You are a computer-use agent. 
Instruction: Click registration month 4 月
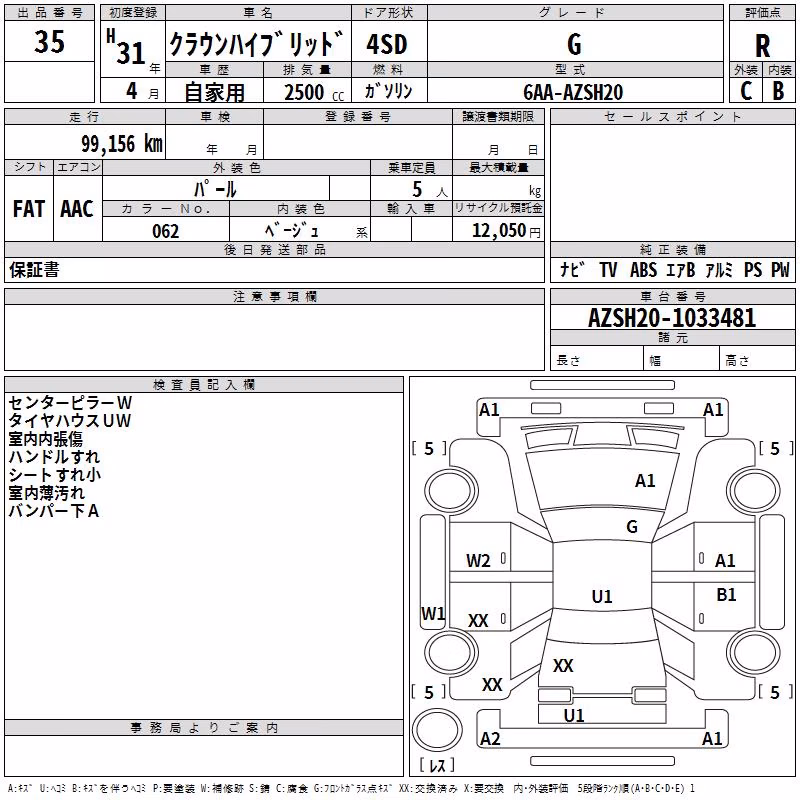(x=142, y=91)
